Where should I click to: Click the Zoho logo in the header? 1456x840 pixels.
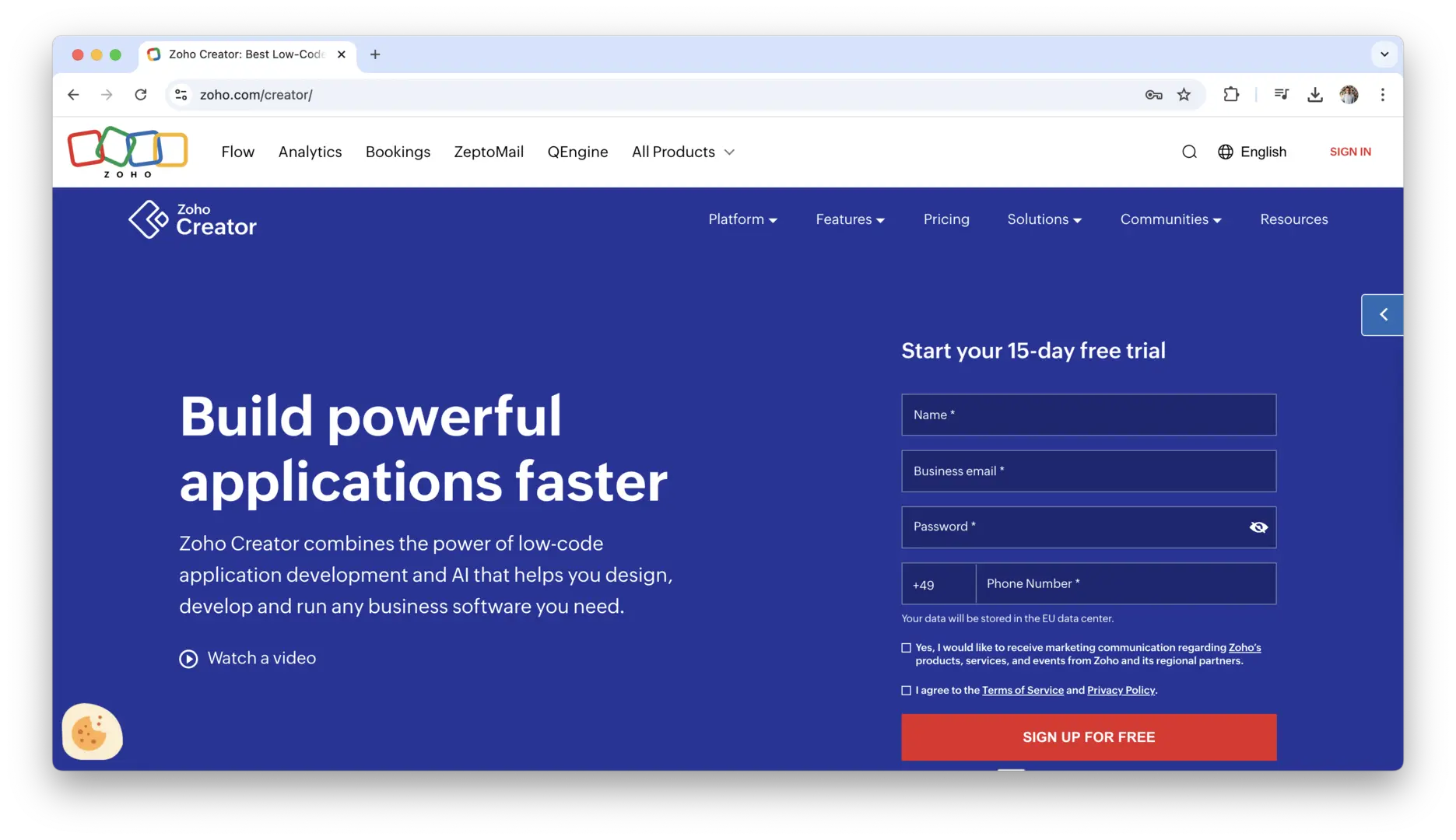click(x=128, y=152)
